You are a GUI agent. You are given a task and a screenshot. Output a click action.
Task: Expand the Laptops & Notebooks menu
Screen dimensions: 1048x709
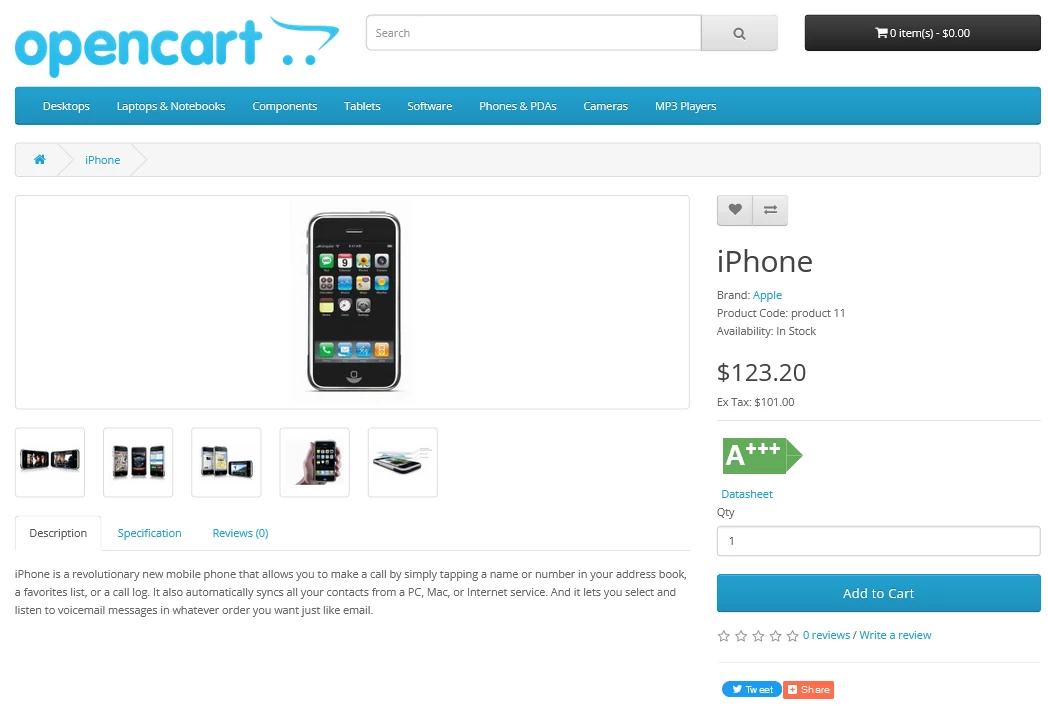[x=171, y=106]
